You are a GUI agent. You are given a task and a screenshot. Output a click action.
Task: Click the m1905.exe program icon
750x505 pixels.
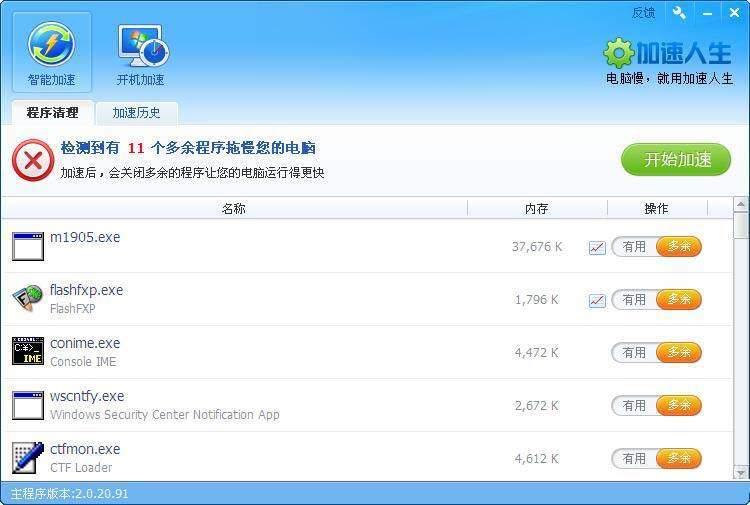(28, 246)
